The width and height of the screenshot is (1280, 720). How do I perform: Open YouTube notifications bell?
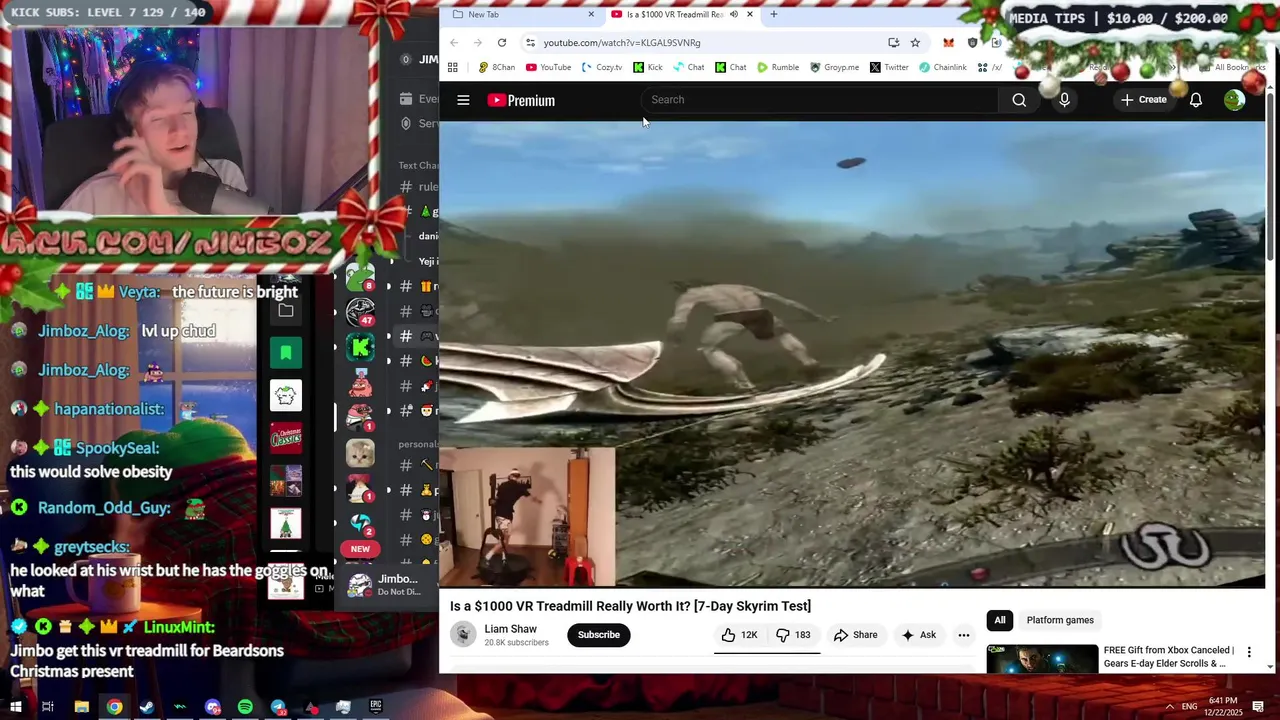click(1195, 100)
